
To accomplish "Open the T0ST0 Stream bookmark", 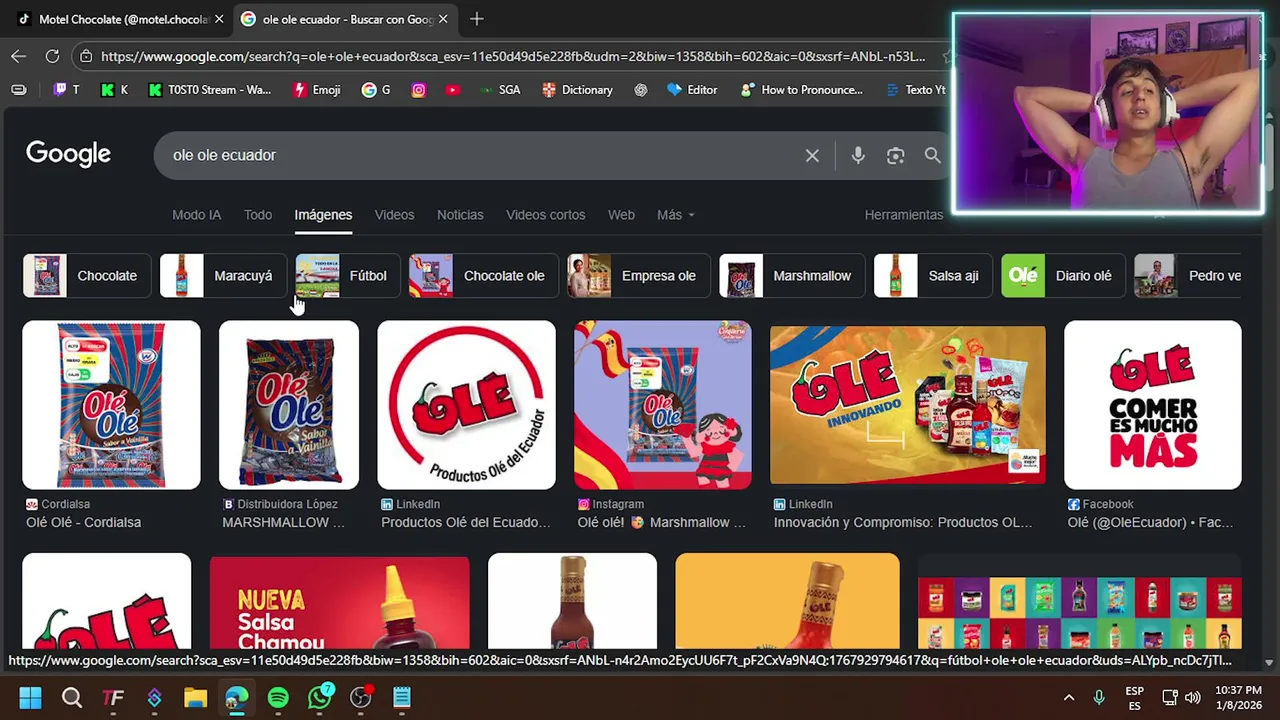I will [209, 90].
